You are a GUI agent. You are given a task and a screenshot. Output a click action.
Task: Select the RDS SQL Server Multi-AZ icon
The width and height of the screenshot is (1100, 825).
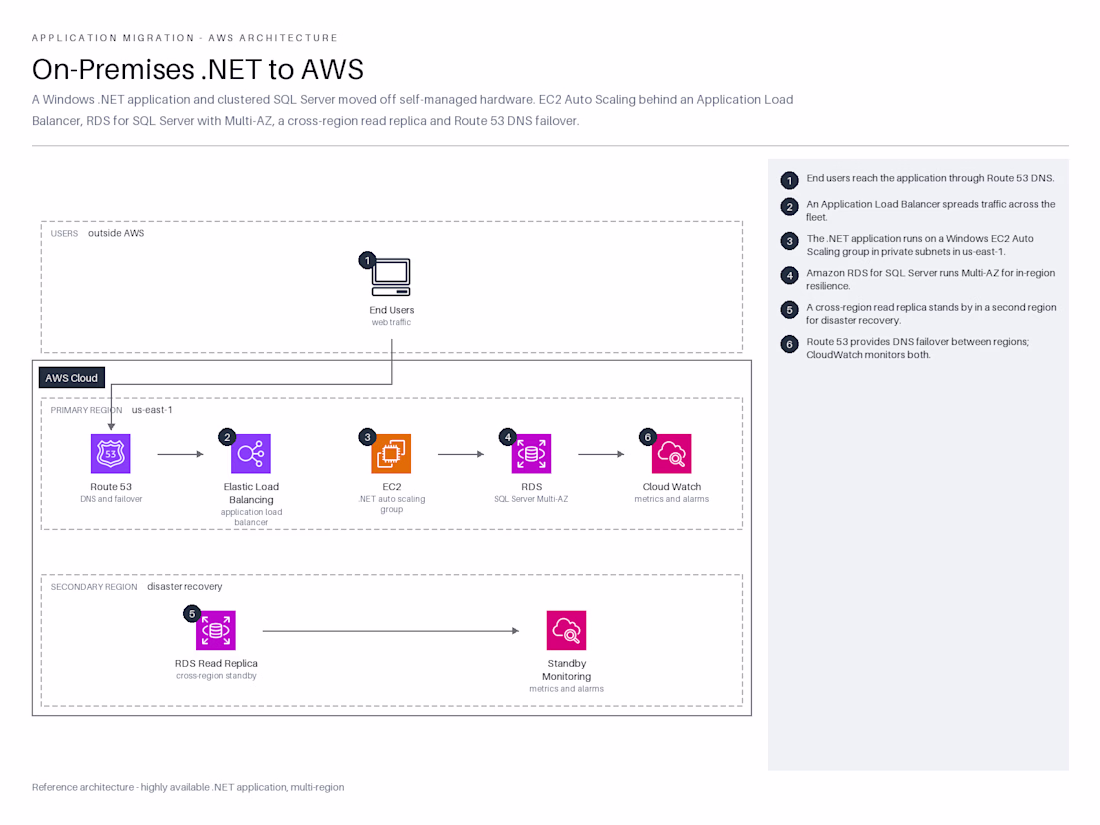click(531, 454)
